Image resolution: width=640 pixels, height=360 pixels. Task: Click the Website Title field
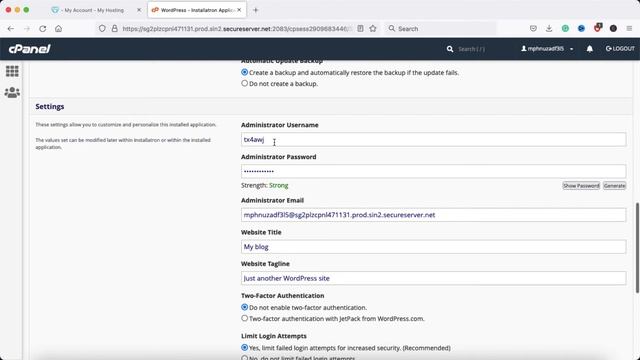[433, 247]
